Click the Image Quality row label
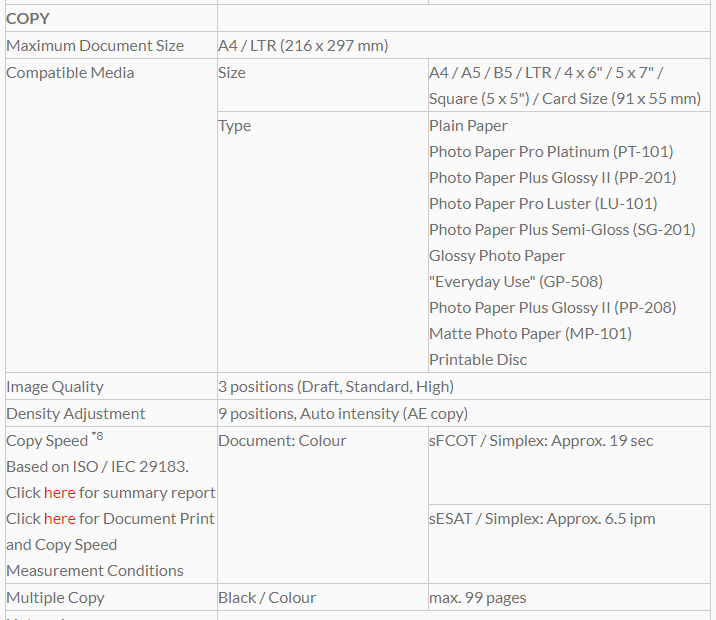The width and height of the screenshot is (716, 620). pos(55,386)
